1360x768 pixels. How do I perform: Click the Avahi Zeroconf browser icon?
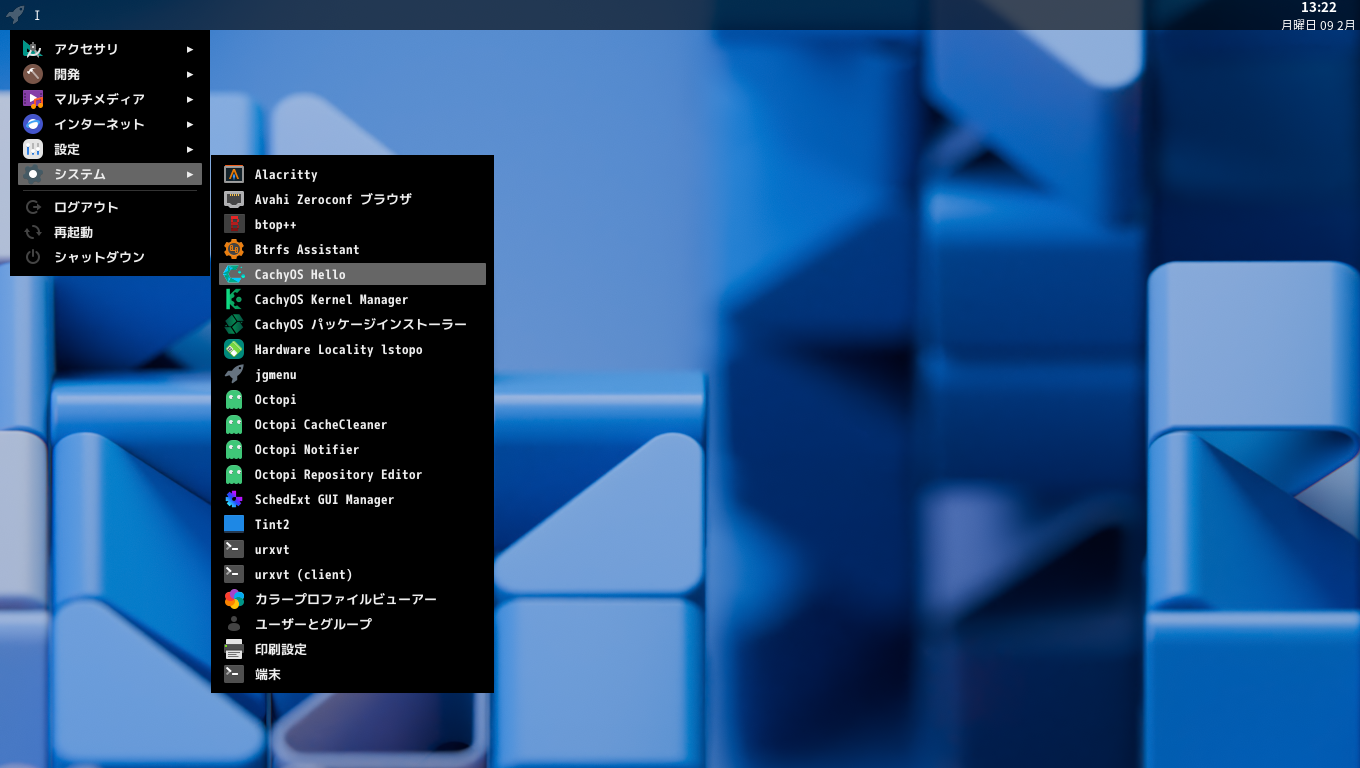pos(234,199)
